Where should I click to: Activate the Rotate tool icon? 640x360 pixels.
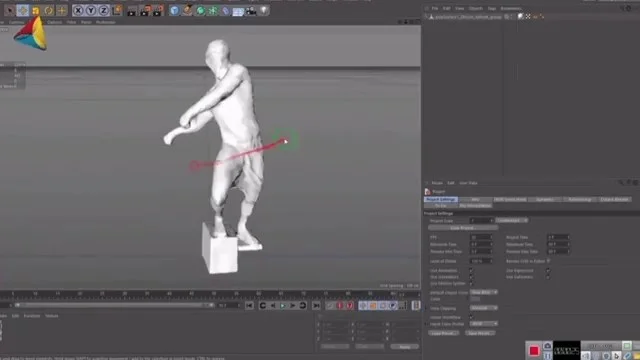(x=49, y=10)
